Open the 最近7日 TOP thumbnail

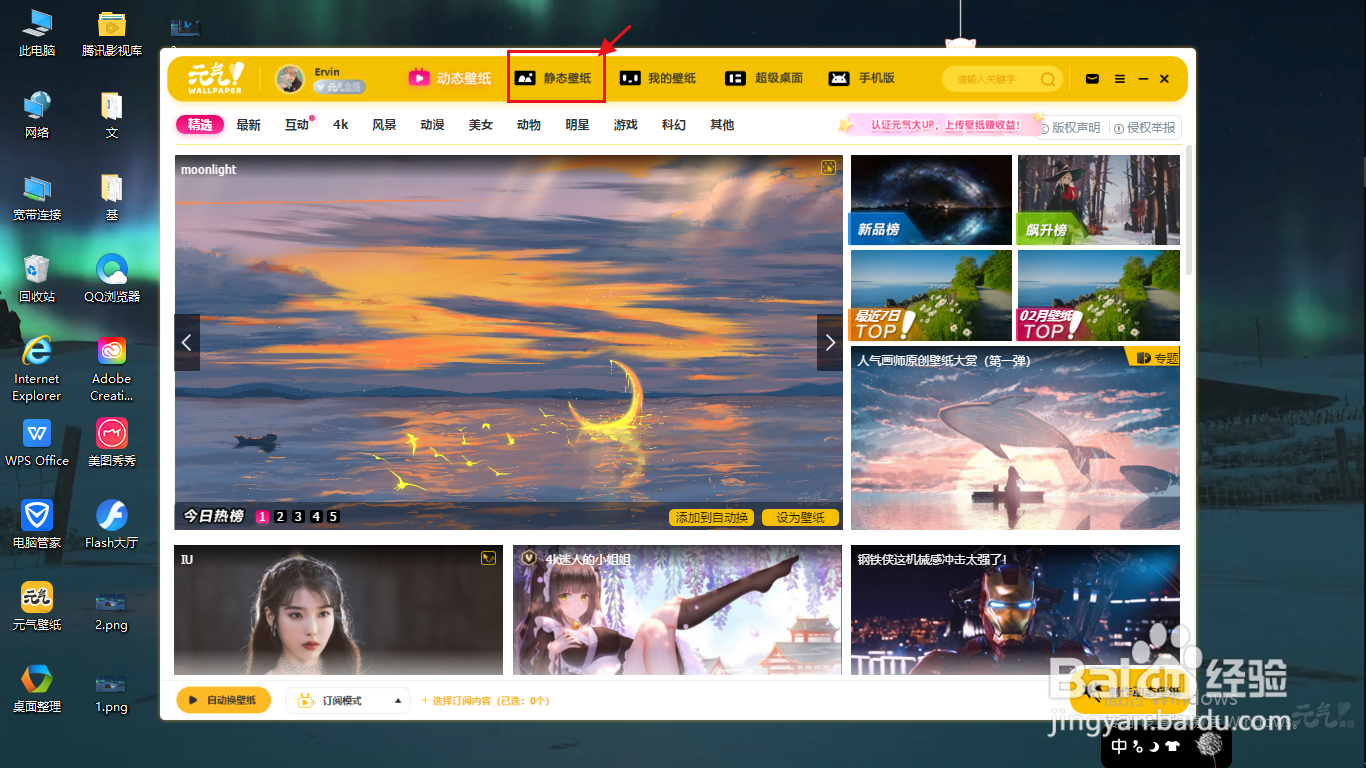tap(931, 295)
